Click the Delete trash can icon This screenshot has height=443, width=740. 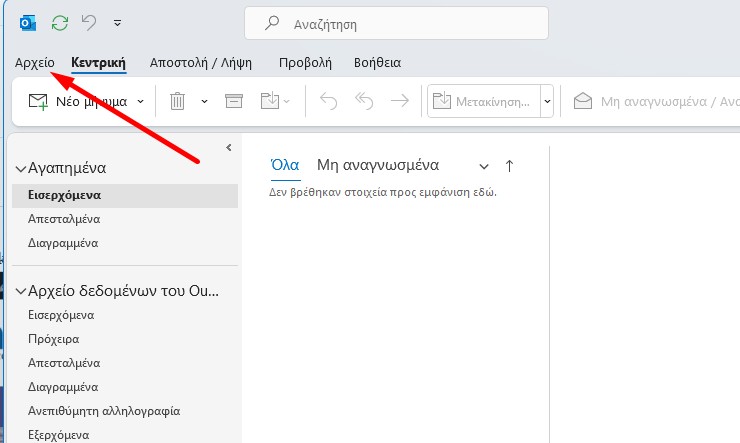tap(177, 101)
